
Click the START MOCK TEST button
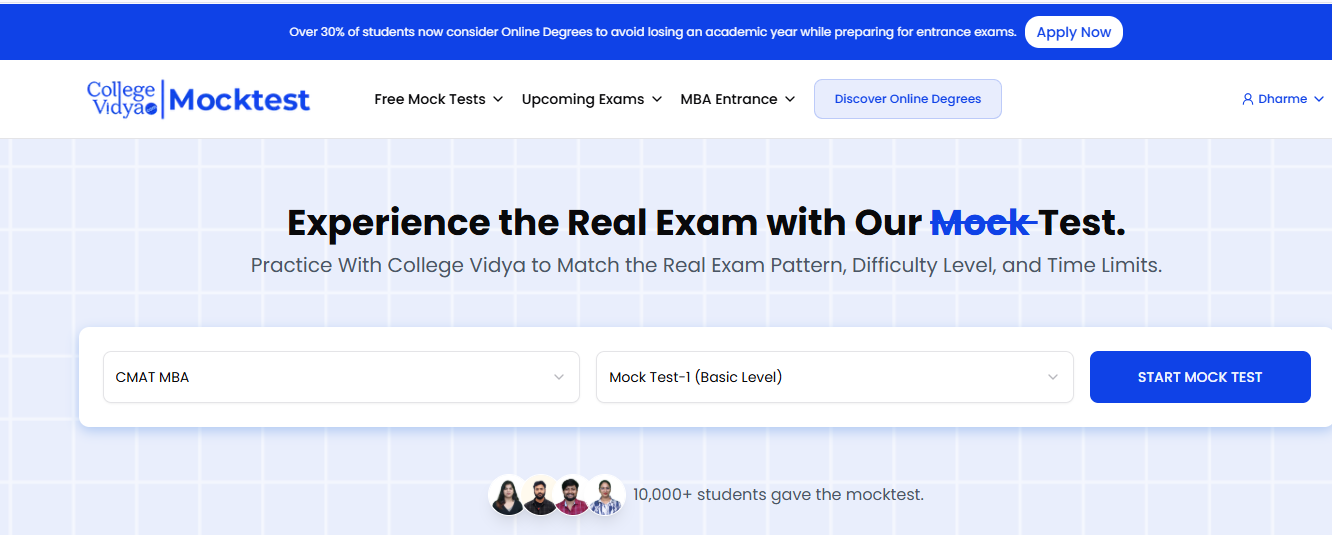(1200, 377)
